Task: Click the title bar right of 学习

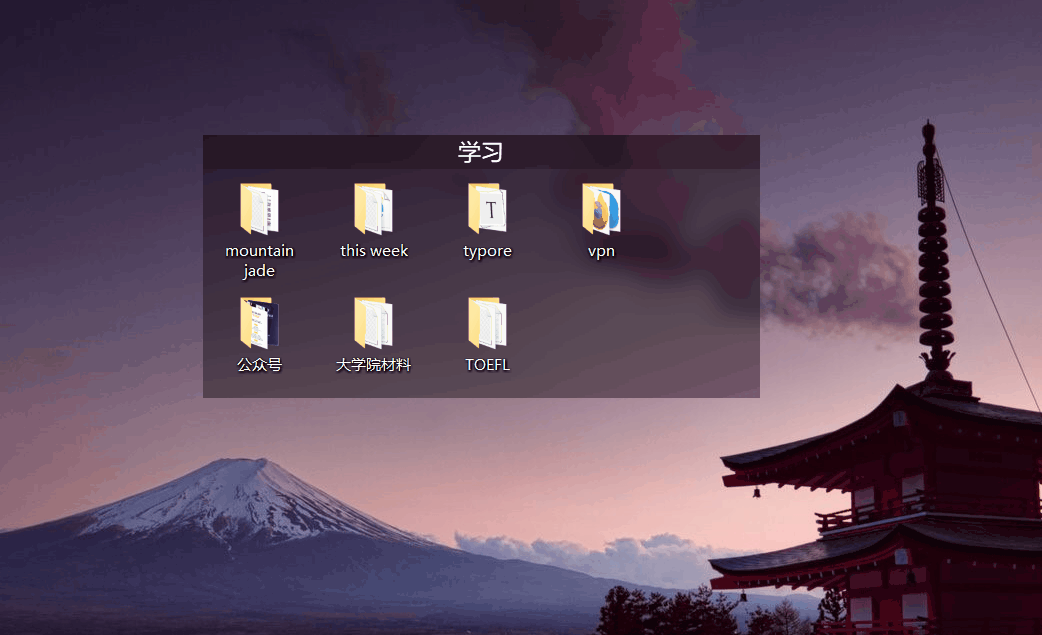Action: pyautogui.click(x=640, y=152)
